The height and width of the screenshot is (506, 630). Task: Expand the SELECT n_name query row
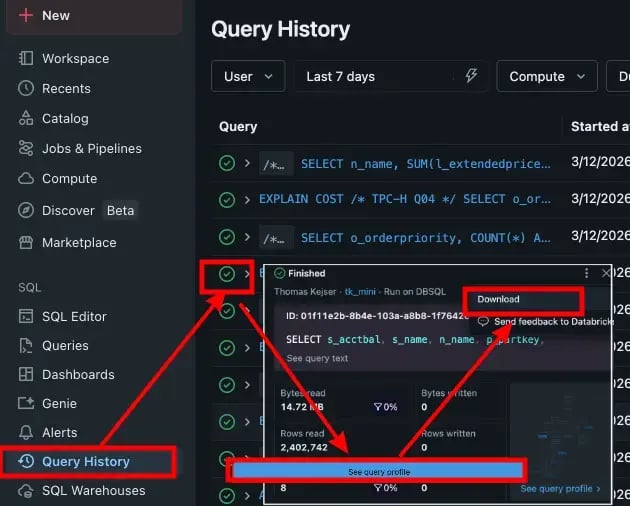(247, 163)
